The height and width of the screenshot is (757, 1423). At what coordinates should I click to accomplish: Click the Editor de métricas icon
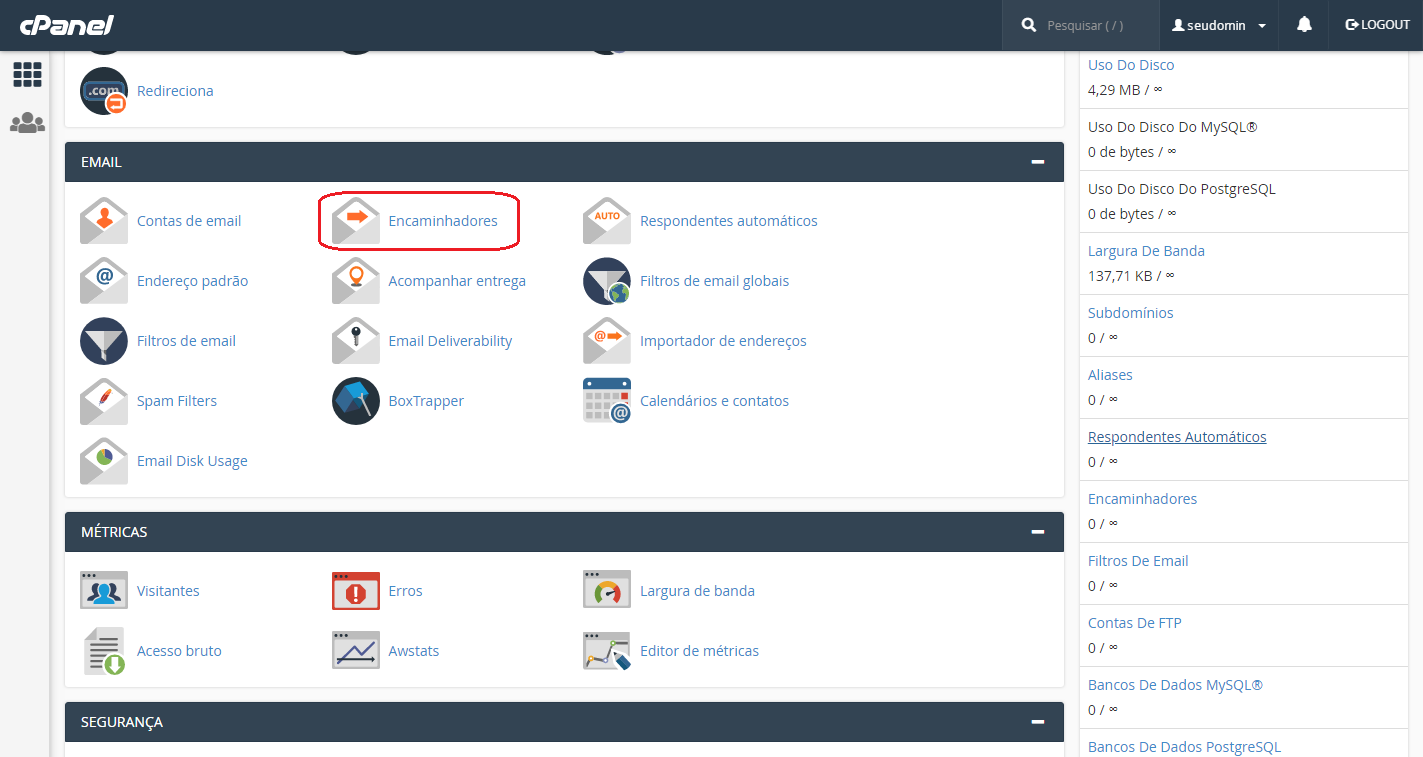607,651
